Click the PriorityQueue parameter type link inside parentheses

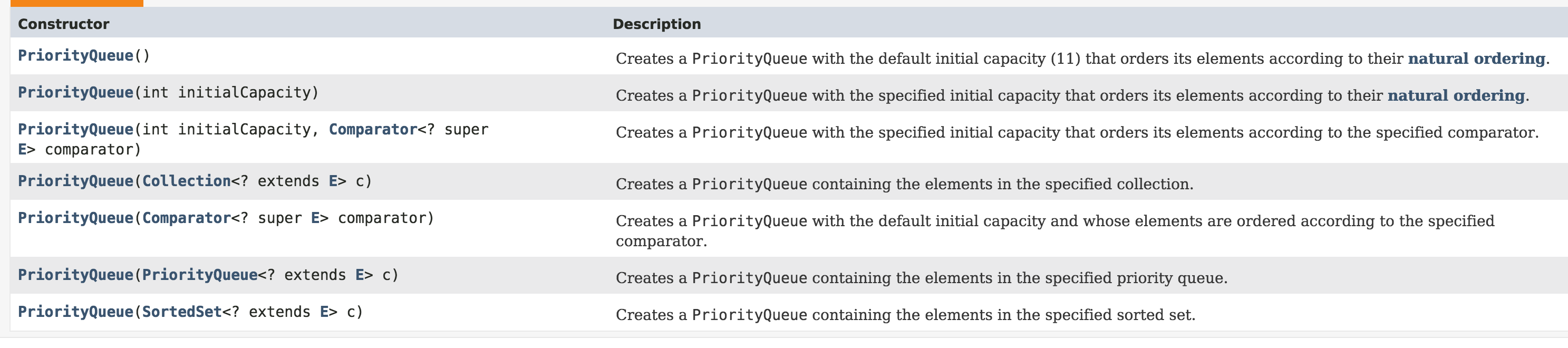point(200,275)
